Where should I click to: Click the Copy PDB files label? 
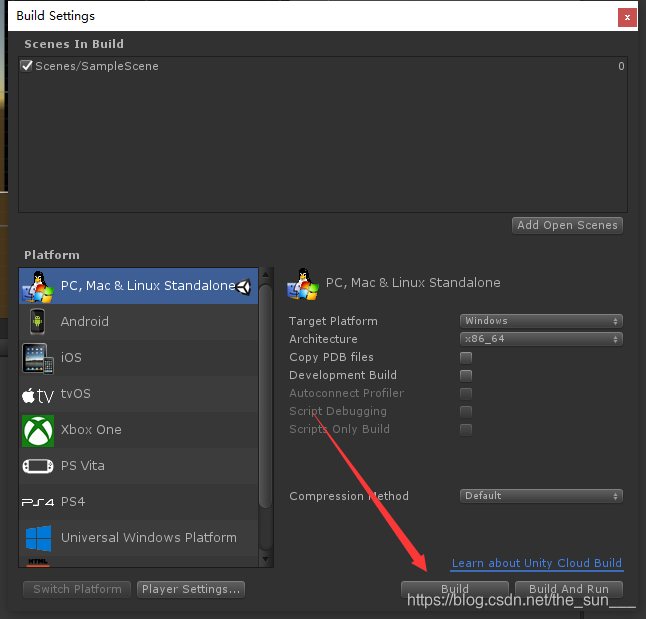click(x=331, y=357)
